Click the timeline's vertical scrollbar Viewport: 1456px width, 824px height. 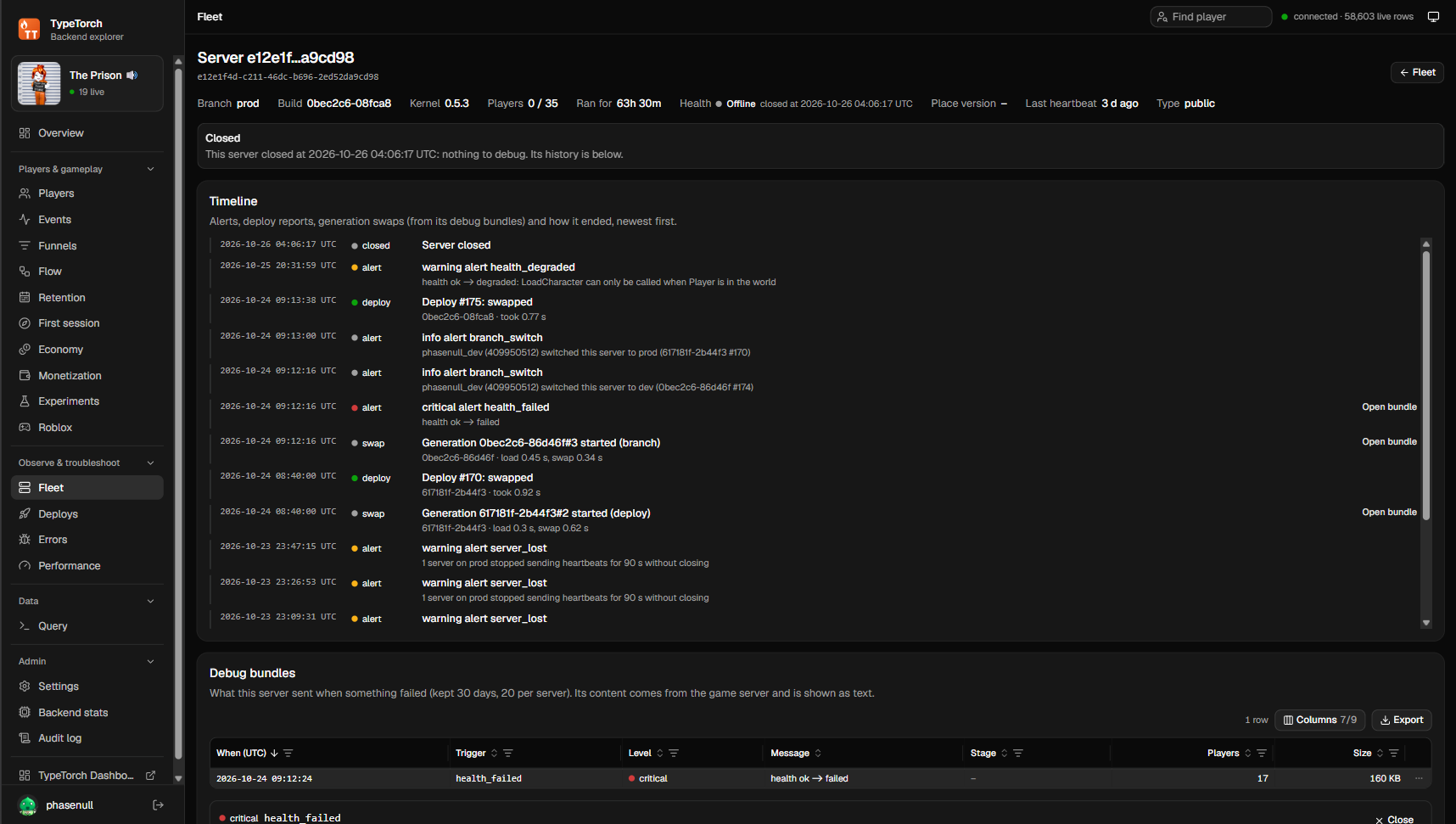pos(1426,385)
